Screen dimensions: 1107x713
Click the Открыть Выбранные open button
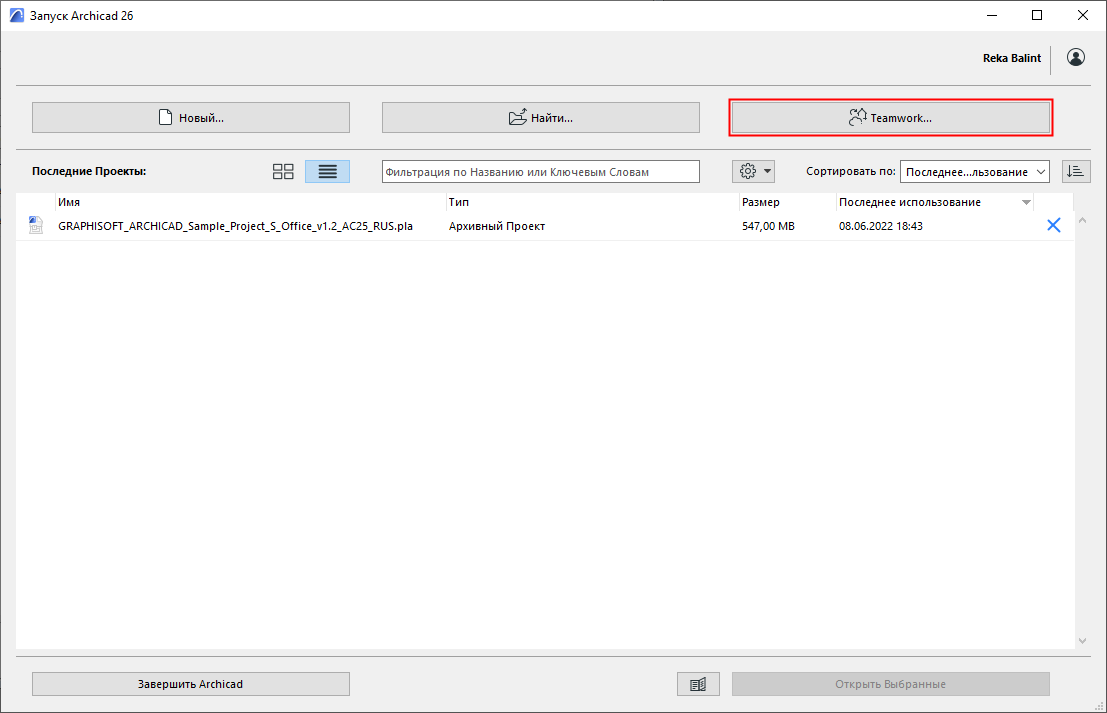pyautogui.click(x=890, y=684)
